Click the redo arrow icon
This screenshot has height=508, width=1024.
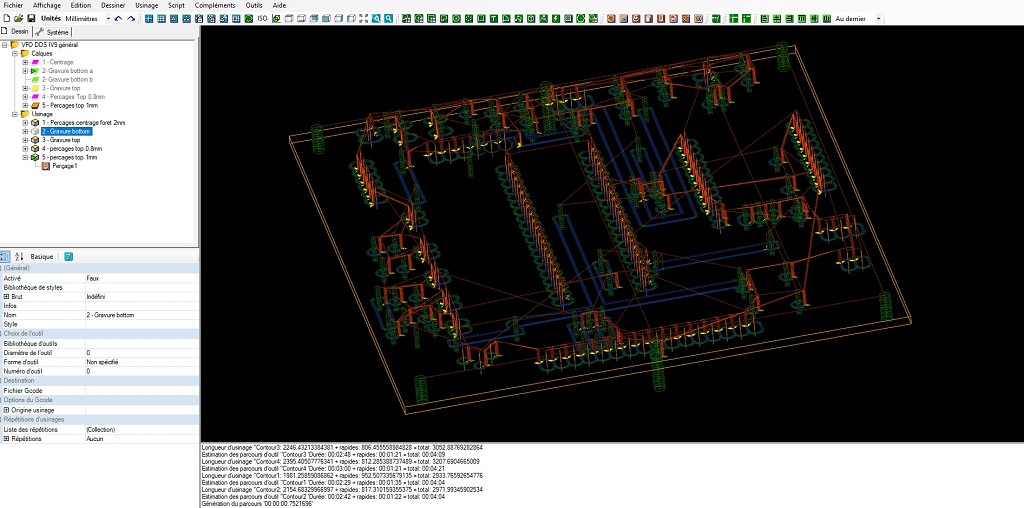[x=133, y=18]
